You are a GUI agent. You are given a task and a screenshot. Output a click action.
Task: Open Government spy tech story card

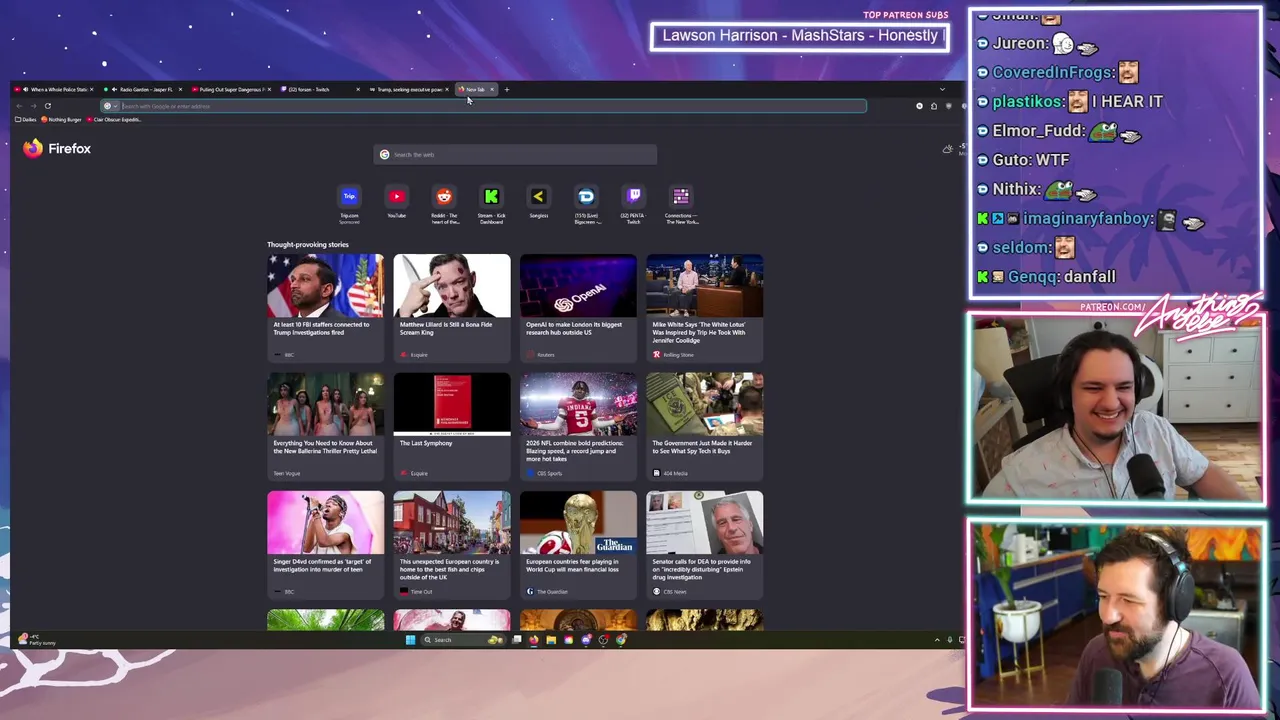pos(705,427)
